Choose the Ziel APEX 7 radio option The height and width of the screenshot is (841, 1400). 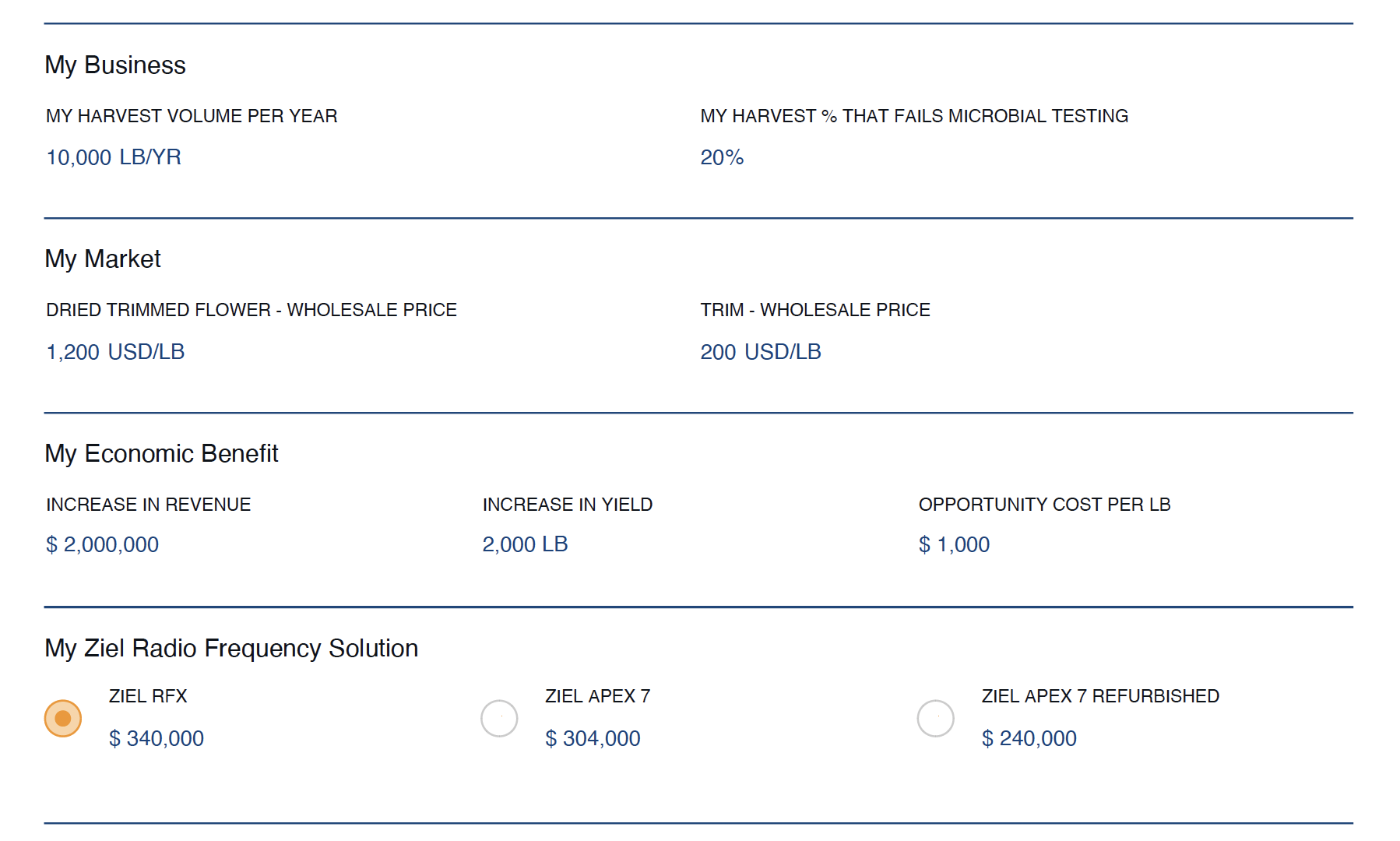point(499,718)
